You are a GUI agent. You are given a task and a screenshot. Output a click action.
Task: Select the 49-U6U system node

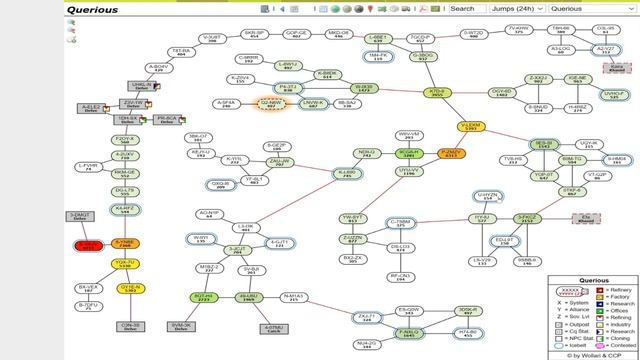(249, 297)
